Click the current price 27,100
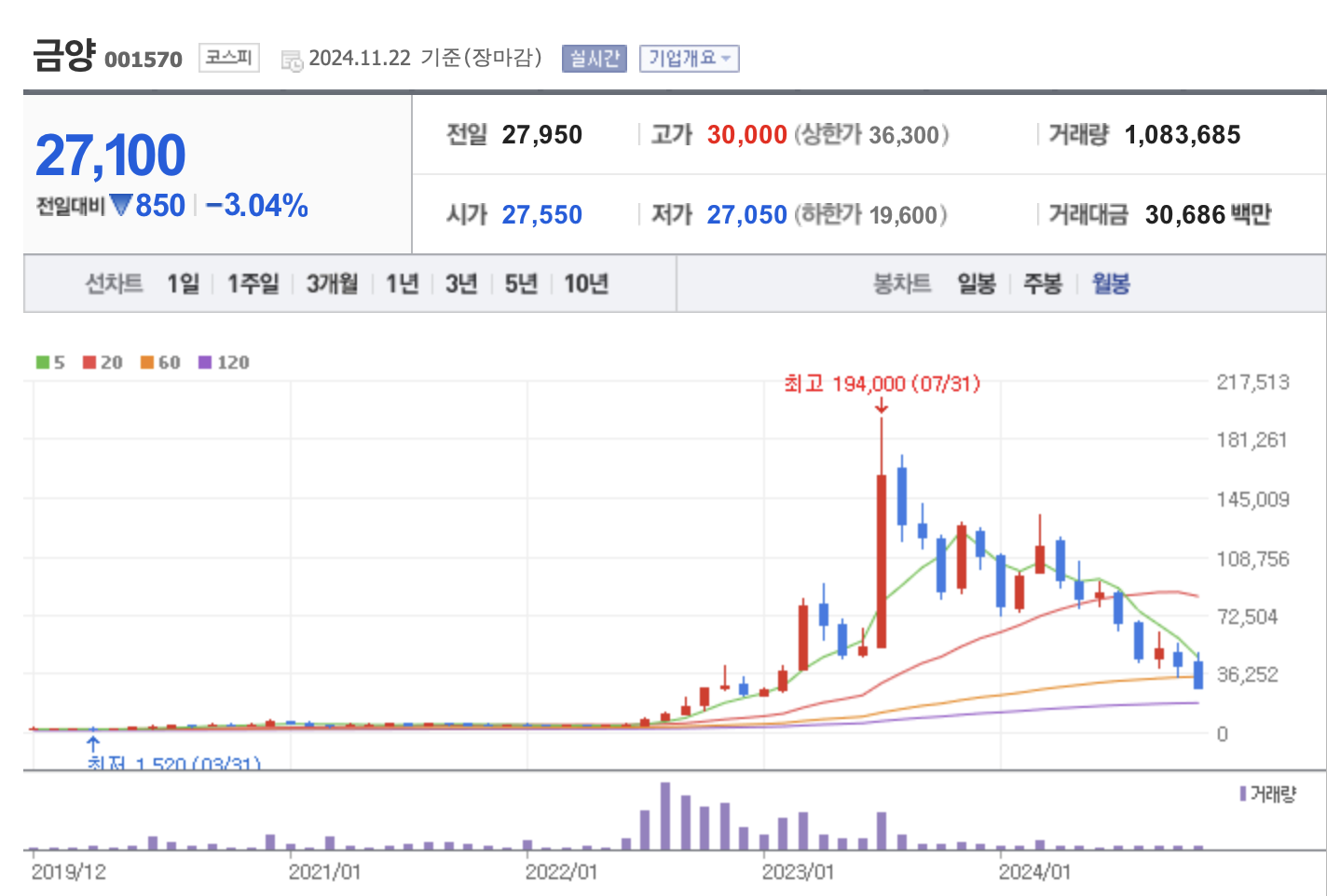 tap(111, 156)
